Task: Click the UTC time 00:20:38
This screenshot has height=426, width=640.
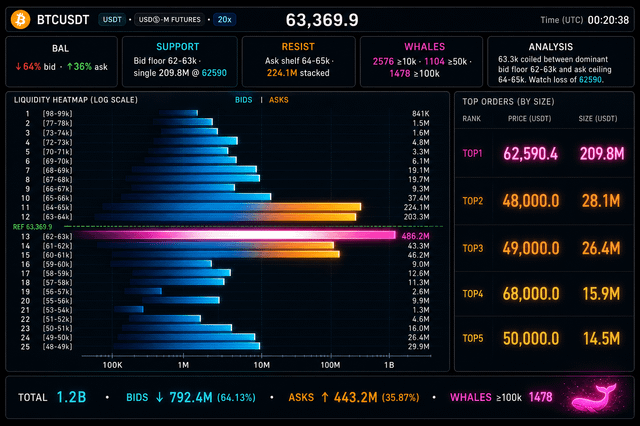Action: (608, 20)
